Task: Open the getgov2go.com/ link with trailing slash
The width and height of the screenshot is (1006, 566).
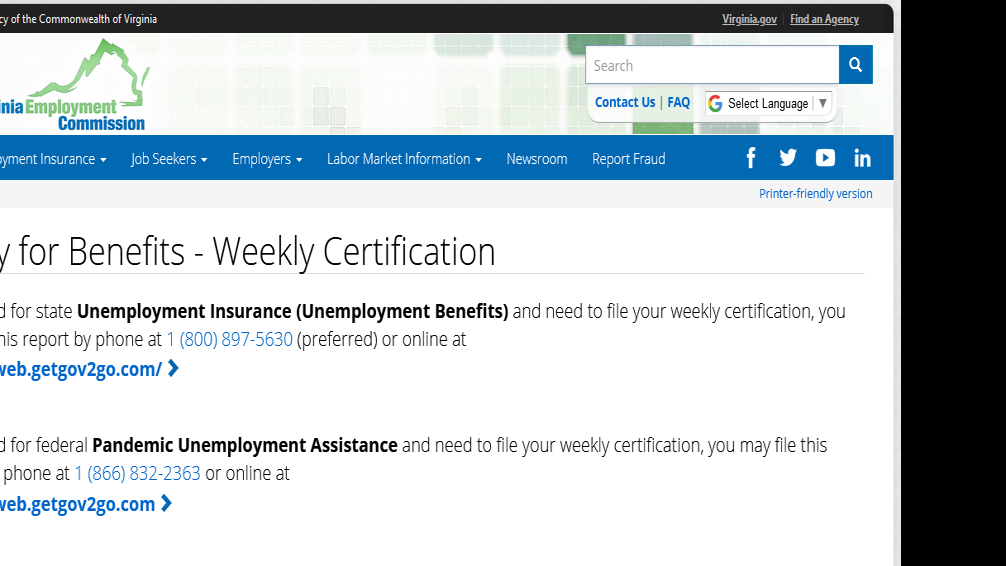Action: click(x=89, y=369)
